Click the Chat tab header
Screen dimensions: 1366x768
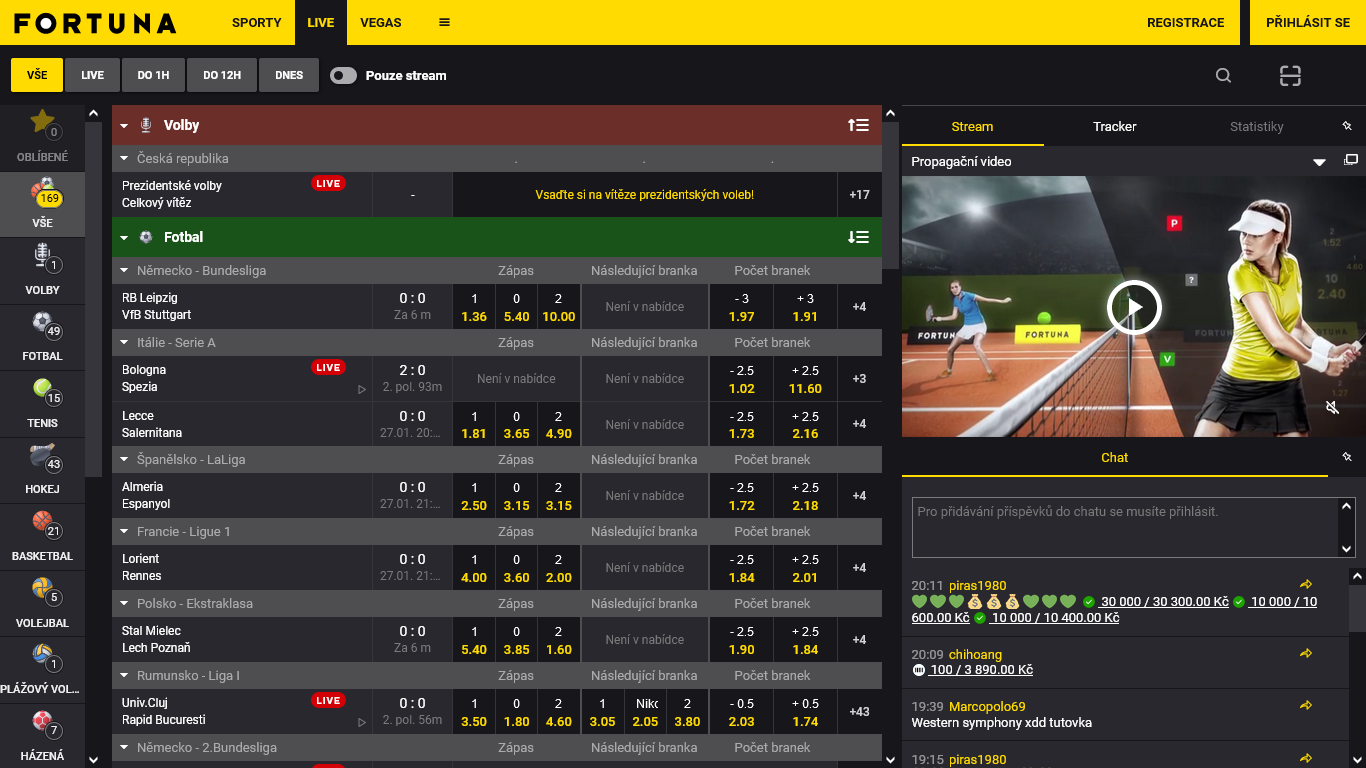tap(1114, 457)
